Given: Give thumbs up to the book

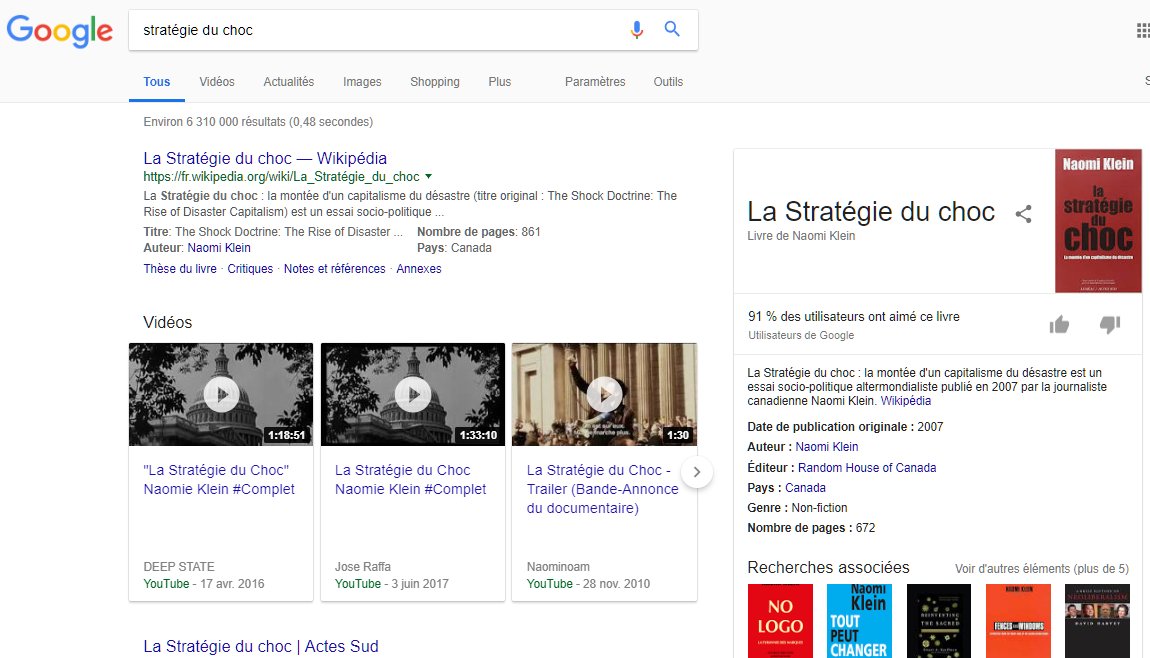Looking at the screenshot, I should pos(1059,324).
